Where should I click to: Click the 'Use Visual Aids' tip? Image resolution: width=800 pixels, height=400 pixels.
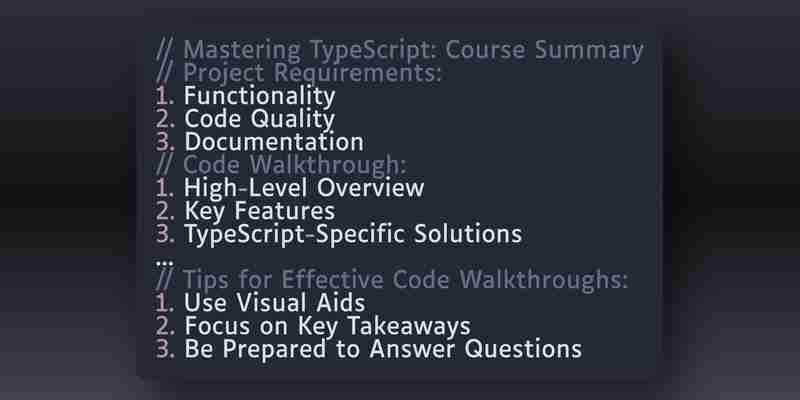(274, 303)
